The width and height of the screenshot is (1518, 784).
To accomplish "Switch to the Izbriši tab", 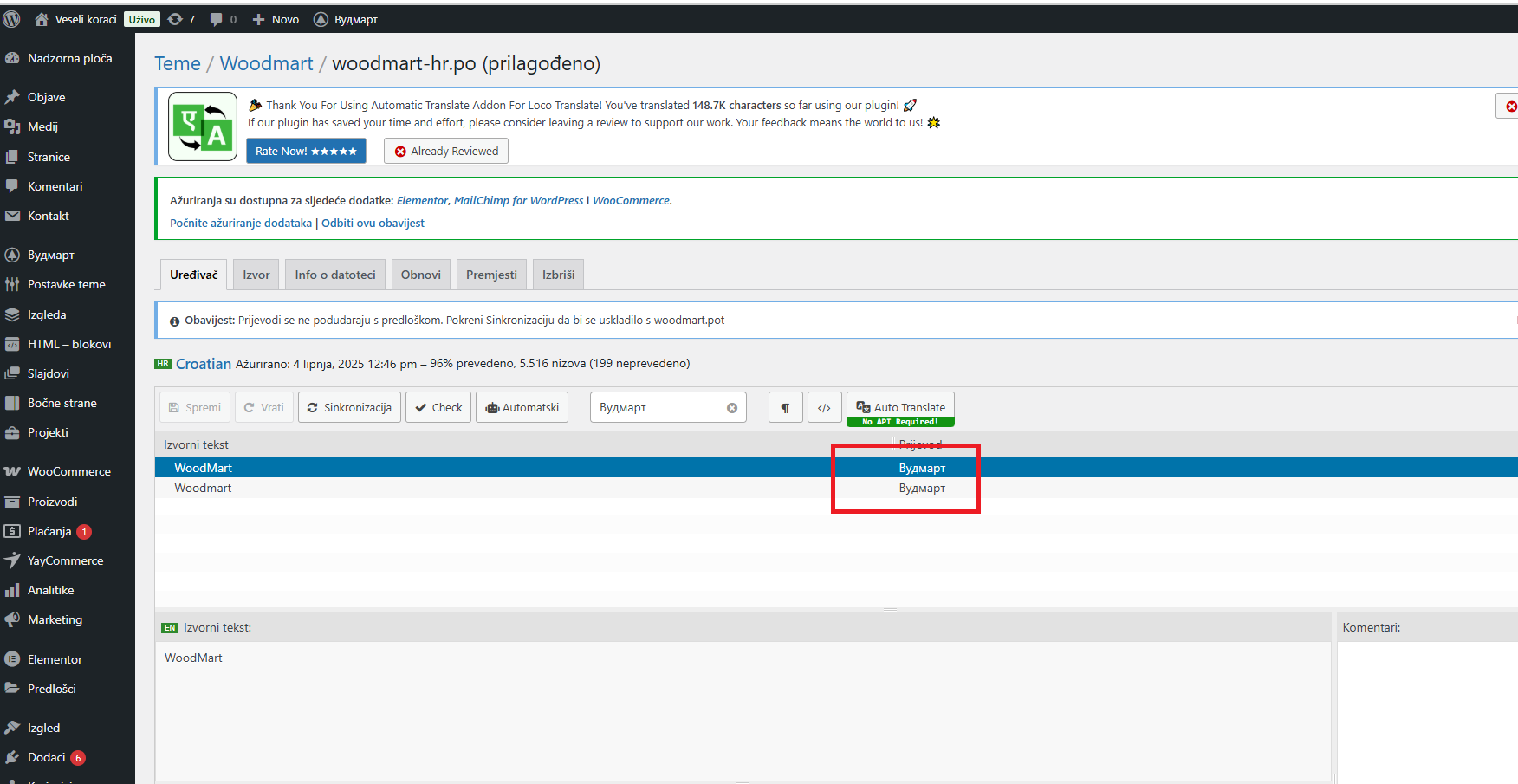I will (x=558, y=275).
